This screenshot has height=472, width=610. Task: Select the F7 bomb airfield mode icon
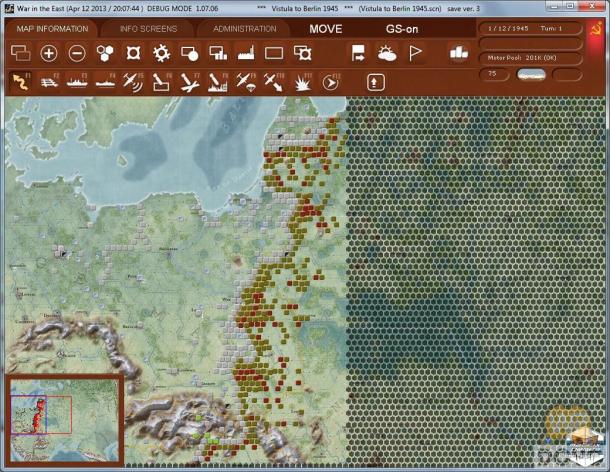(190, 82)
